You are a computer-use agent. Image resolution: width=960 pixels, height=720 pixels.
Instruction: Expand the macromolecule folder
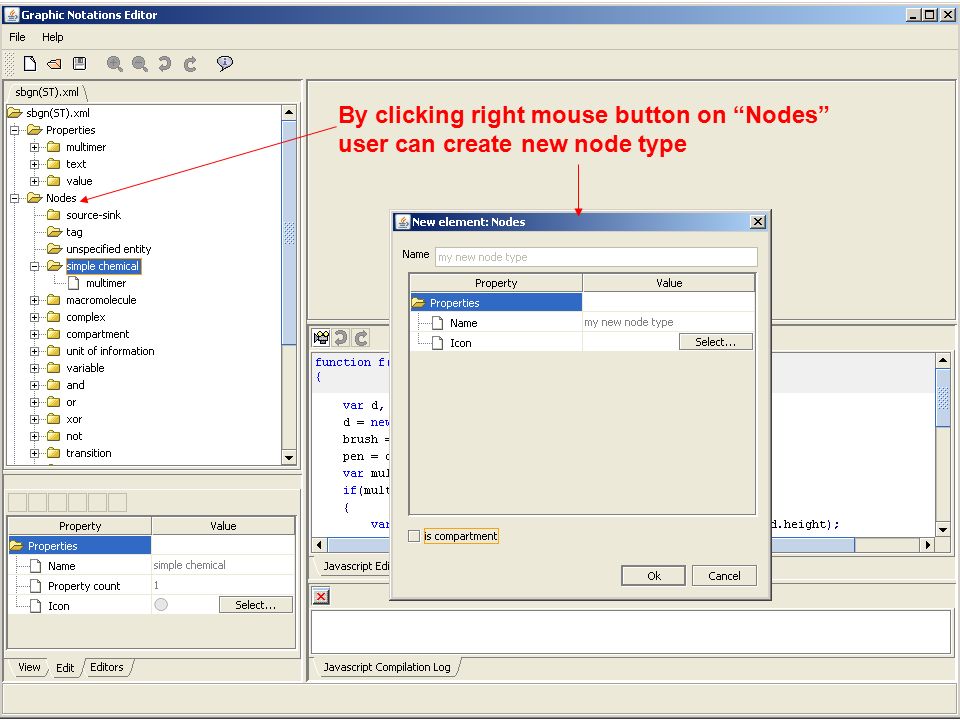34,300
